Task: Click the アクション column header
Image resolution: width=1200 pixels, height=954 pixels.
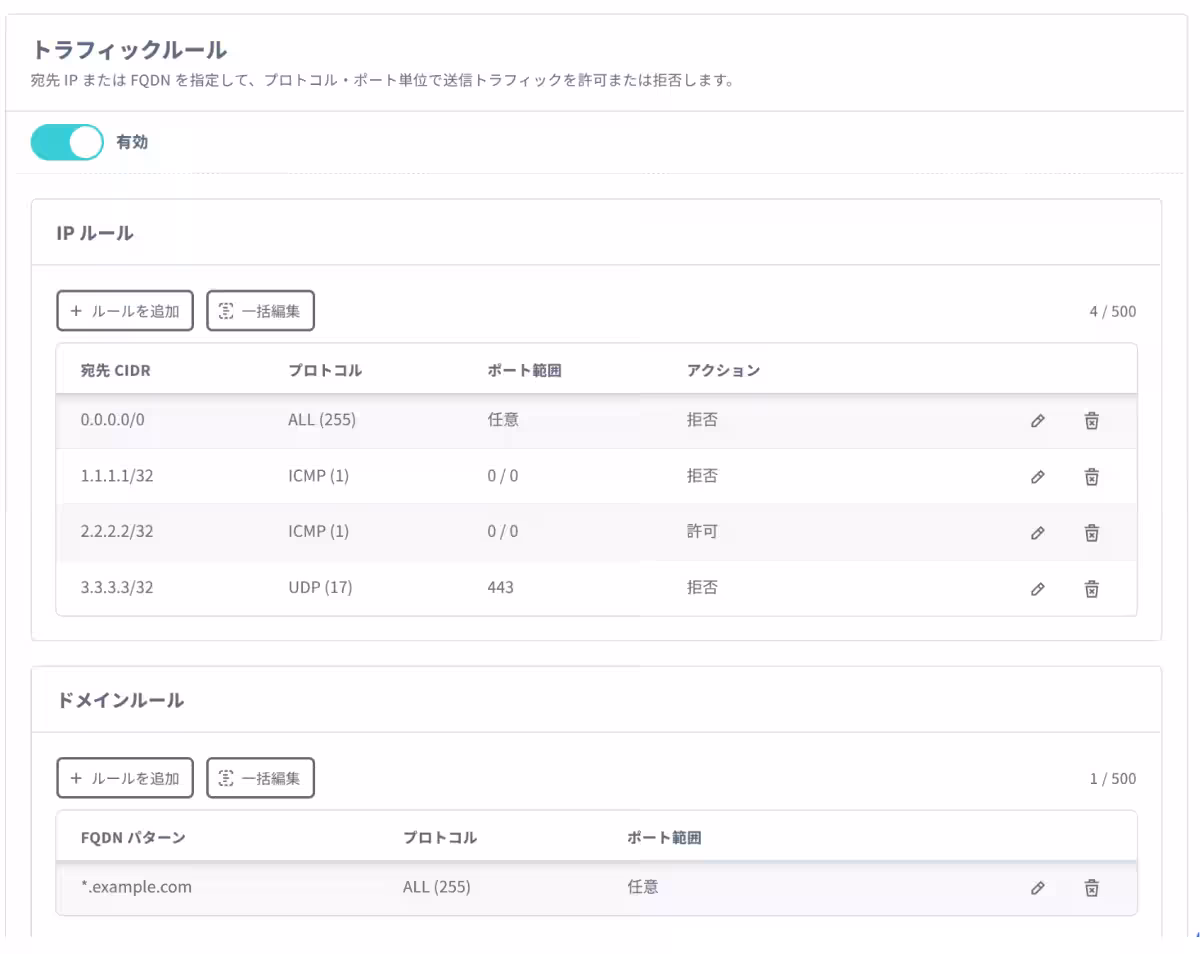Action: click(x=723, y=370)
